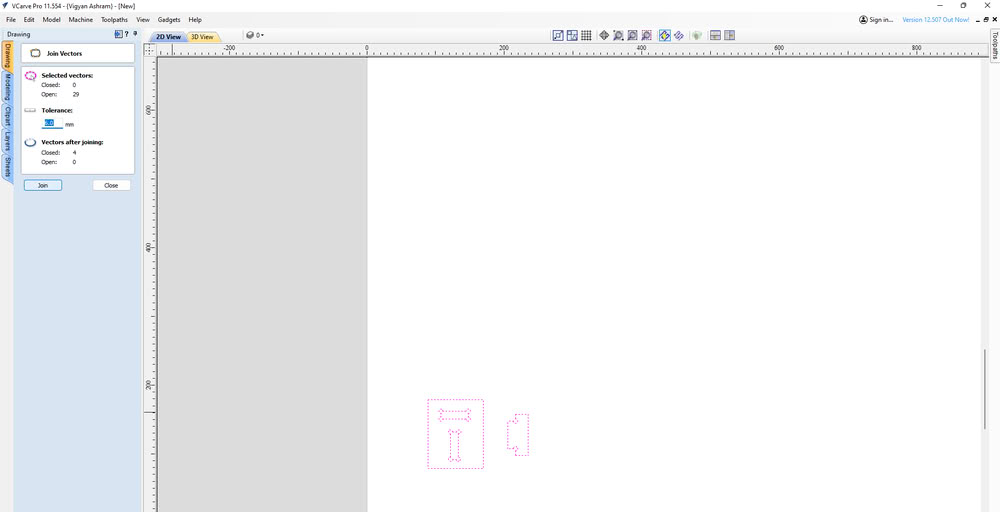The height and width of the screenshot is (512, 1000).
Task: Select the Drawing side tab
Action: 7,55
